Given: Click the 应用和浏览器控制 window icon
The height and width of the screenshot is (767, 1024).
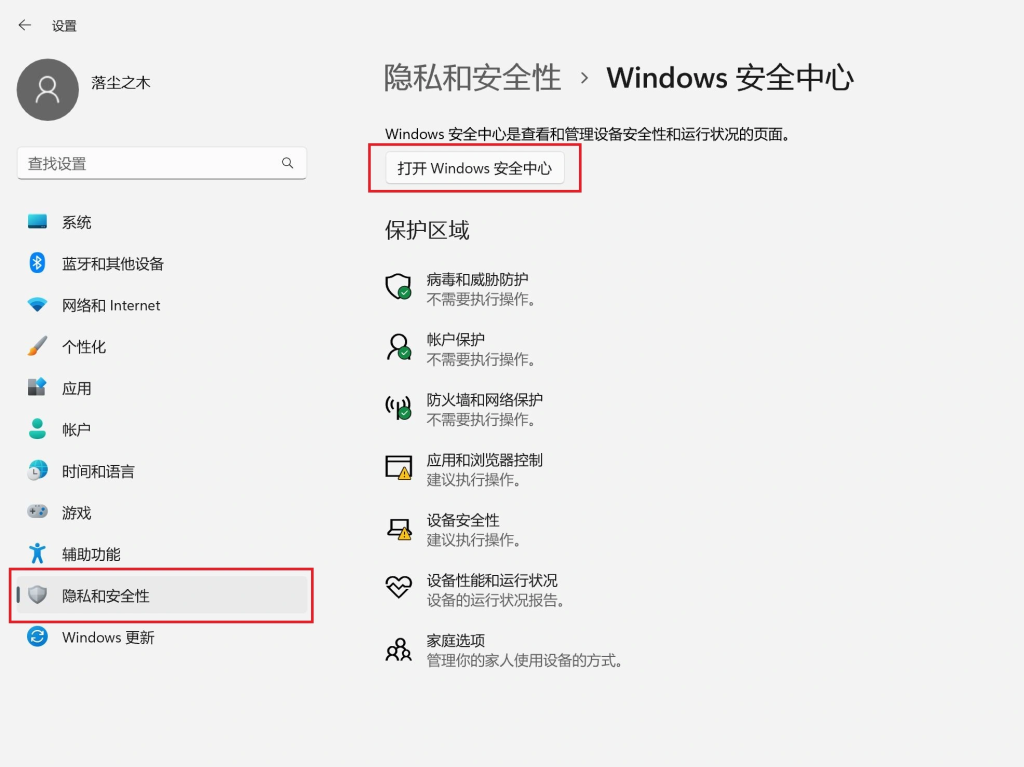Looking at the screenshot, I should 398,468.
